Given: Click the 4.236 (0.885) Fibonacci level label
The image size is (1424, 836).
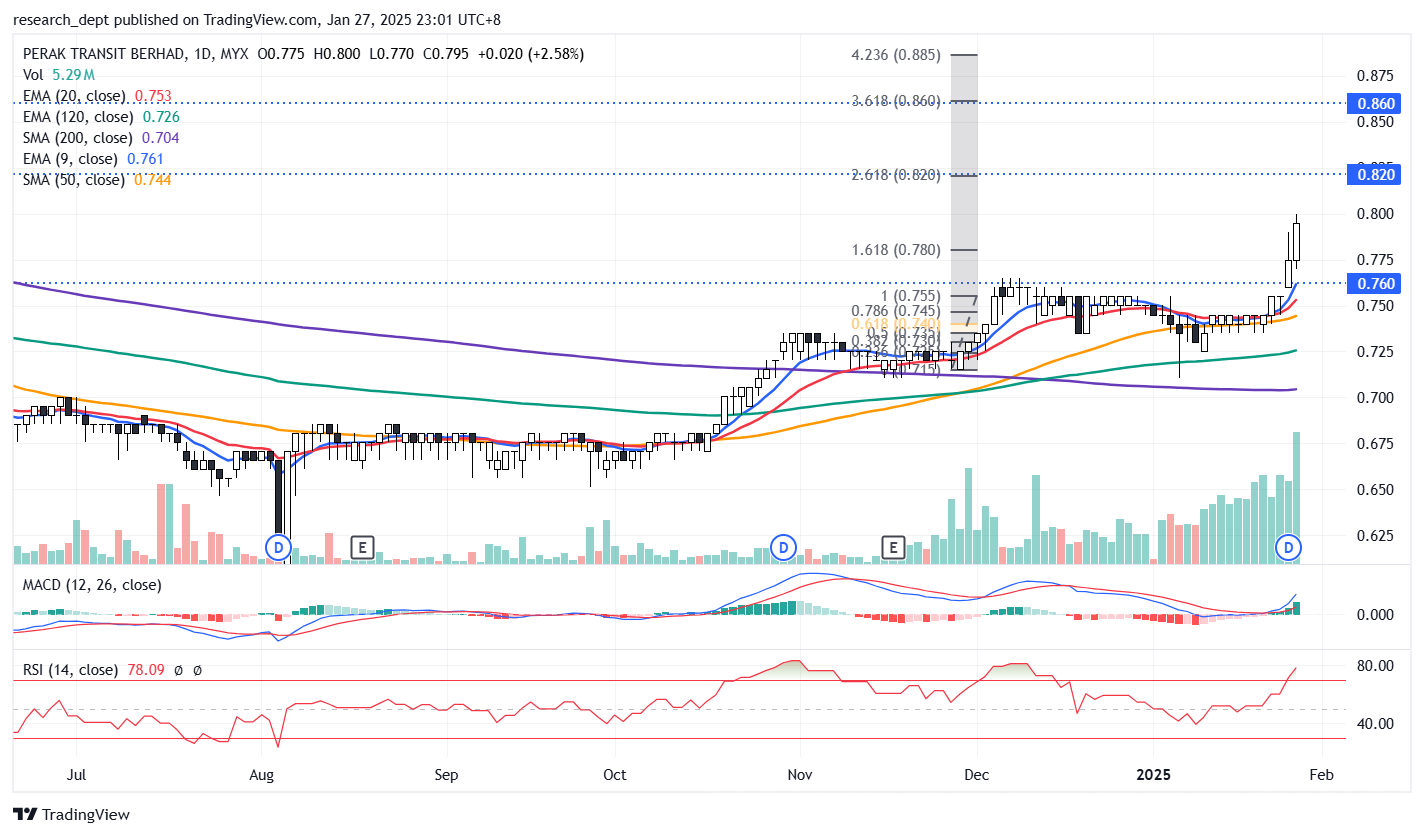Looking at the screenshot, I should [895, 55].
